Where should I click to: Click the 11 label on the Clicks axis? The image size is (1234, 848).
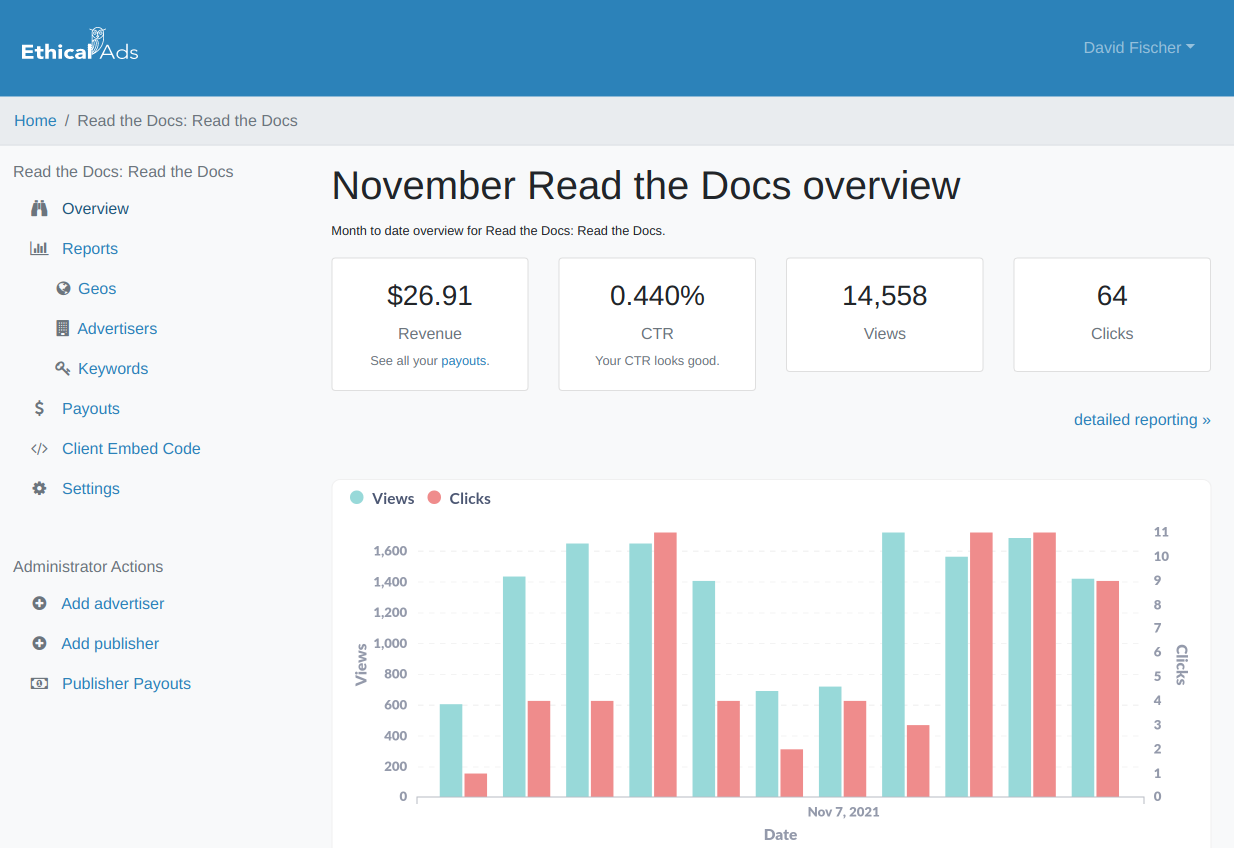click(x=1161, y=532)
